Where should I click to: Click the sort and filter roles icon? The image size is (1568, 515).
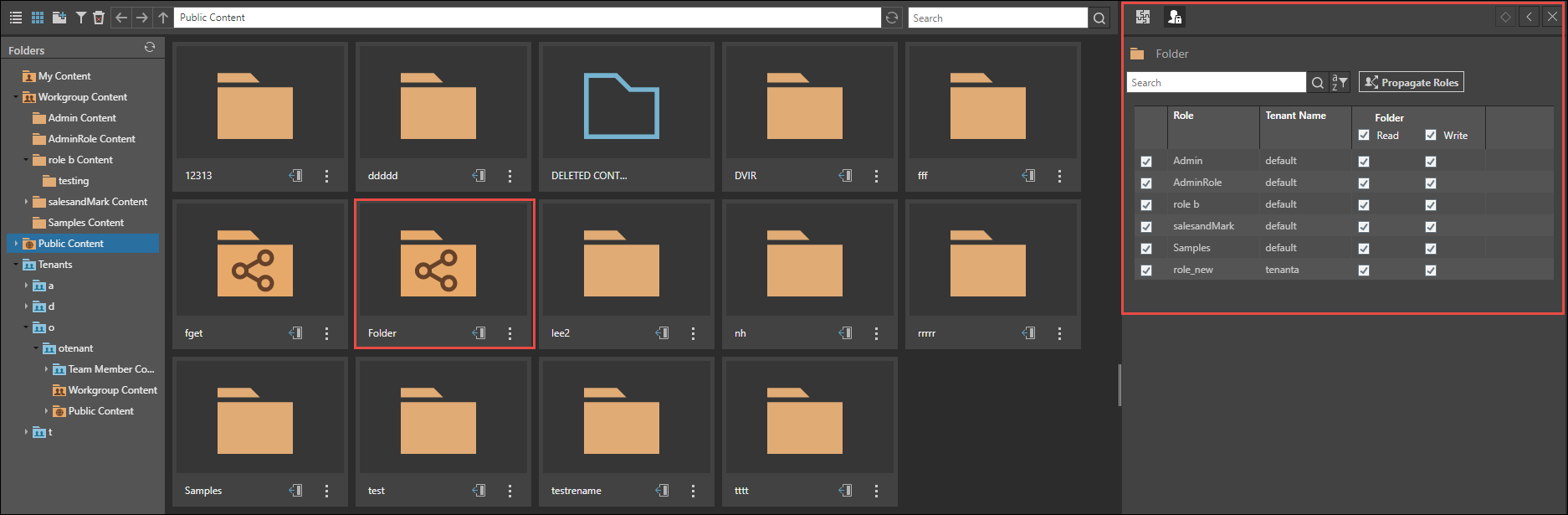(1340, 82)
